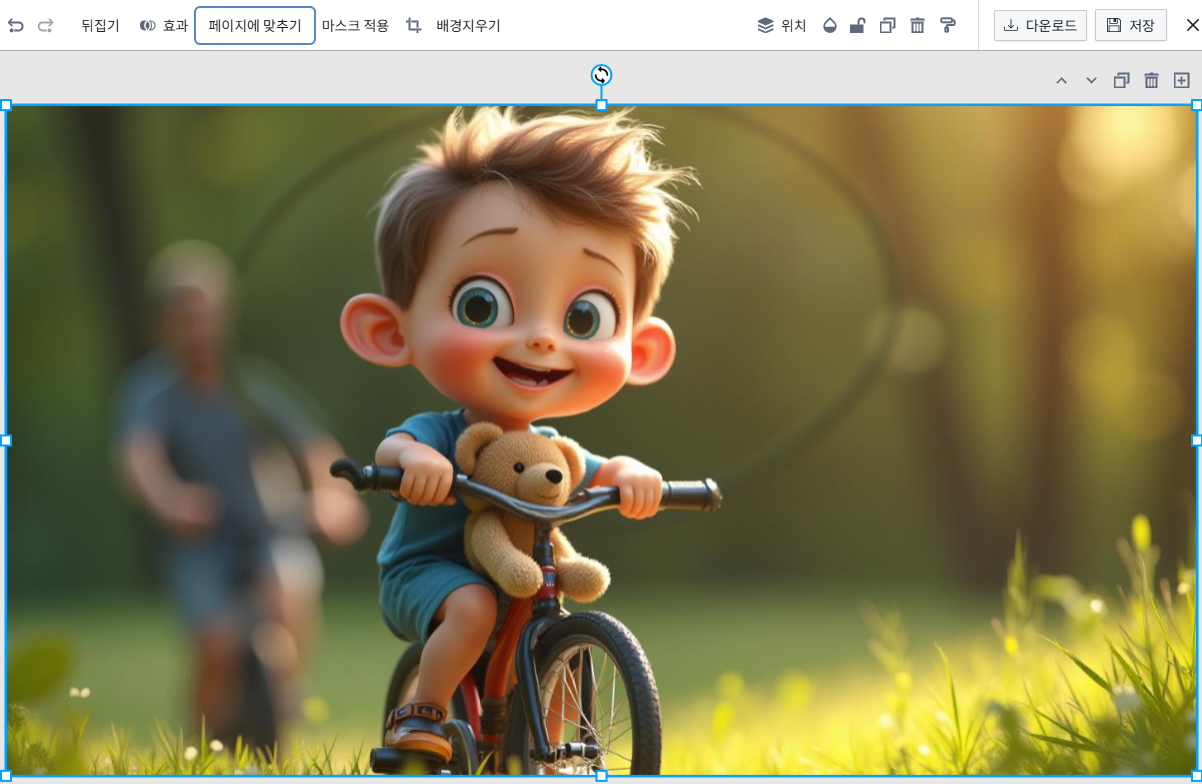Open flip options via 뒤집기
This screenshot has height=784, width=1202.
click(x=99, y=25)
